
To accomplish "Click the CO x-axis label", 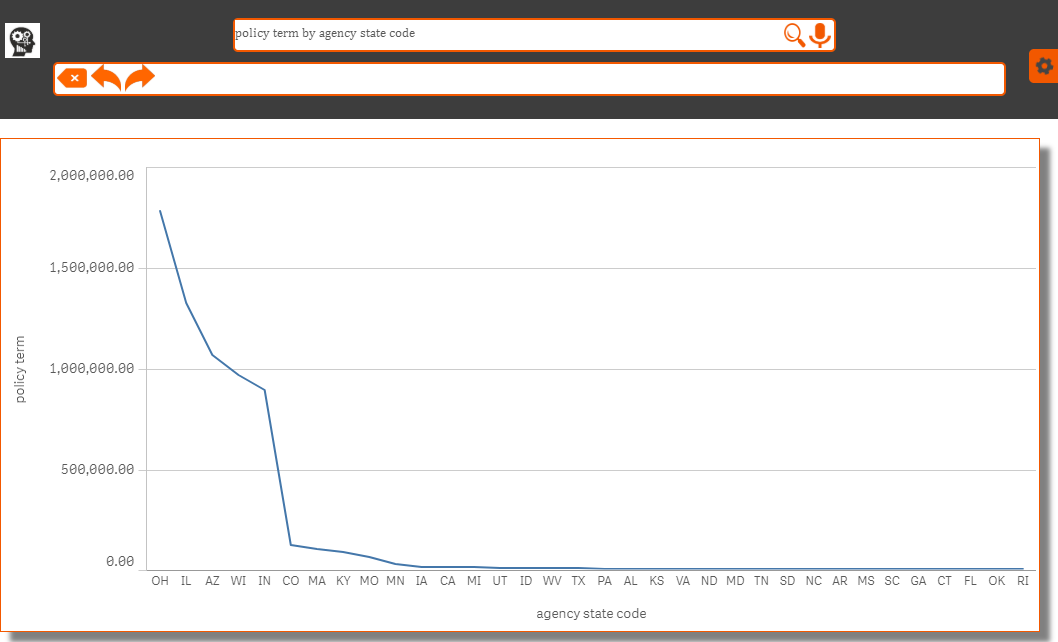I will (291, 581).
